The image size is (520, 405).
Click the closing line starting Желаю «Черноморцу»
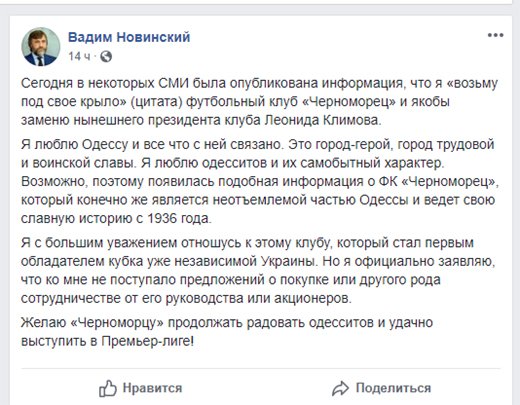click(x=227, y=332)
